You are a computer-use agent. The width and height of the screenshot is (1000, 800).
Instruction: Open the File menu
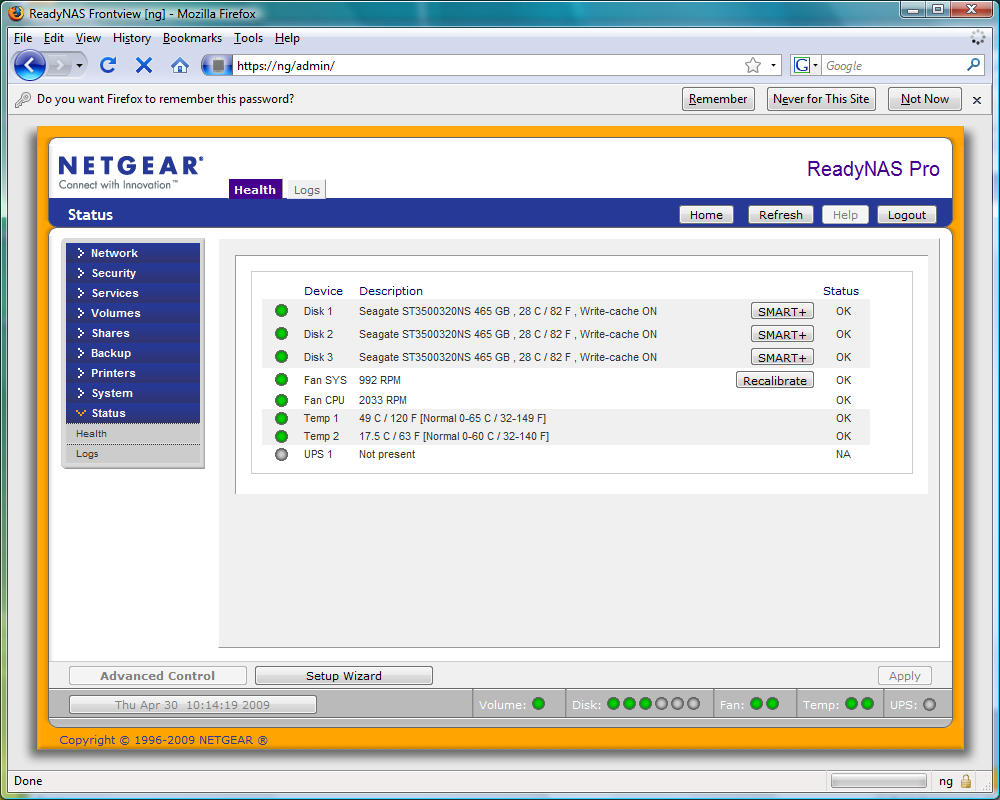point(23,38)
